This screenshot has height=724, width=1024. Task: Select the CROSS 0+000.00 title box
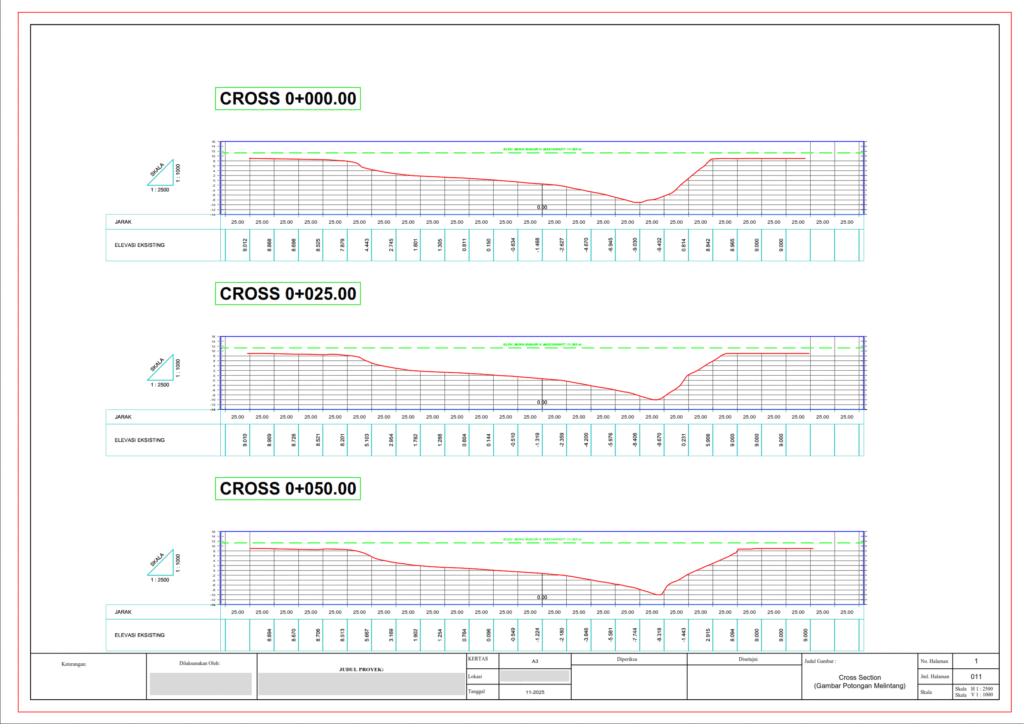click(288, 98)
